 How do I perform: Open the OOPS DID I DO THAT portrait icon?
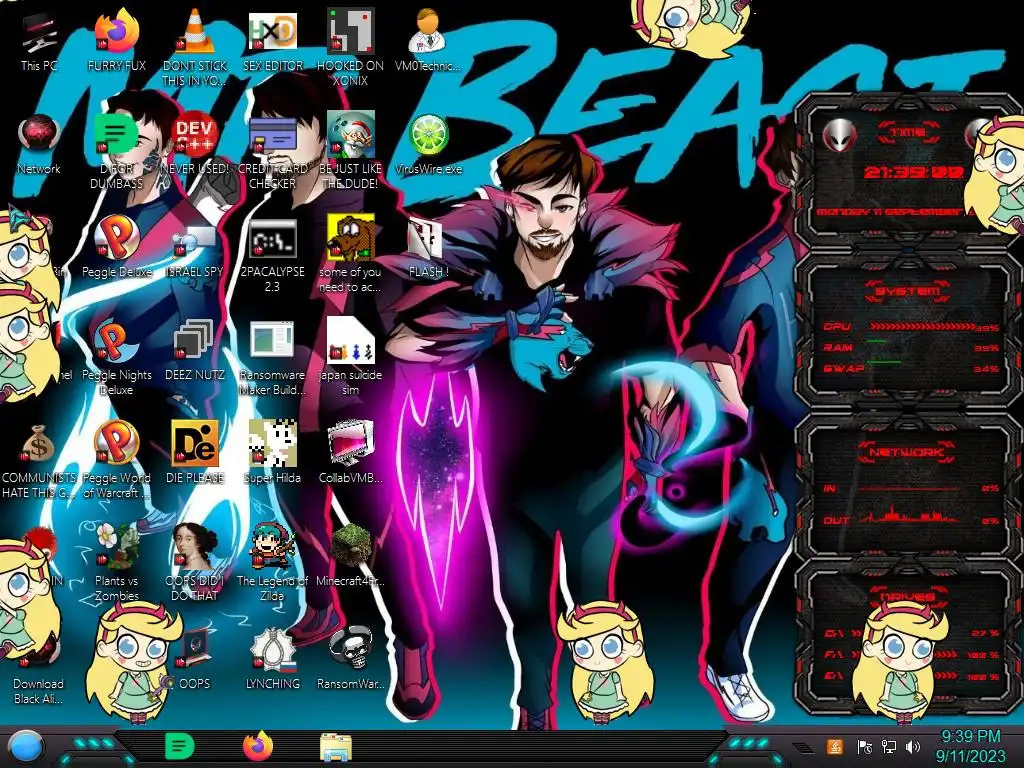195,563
